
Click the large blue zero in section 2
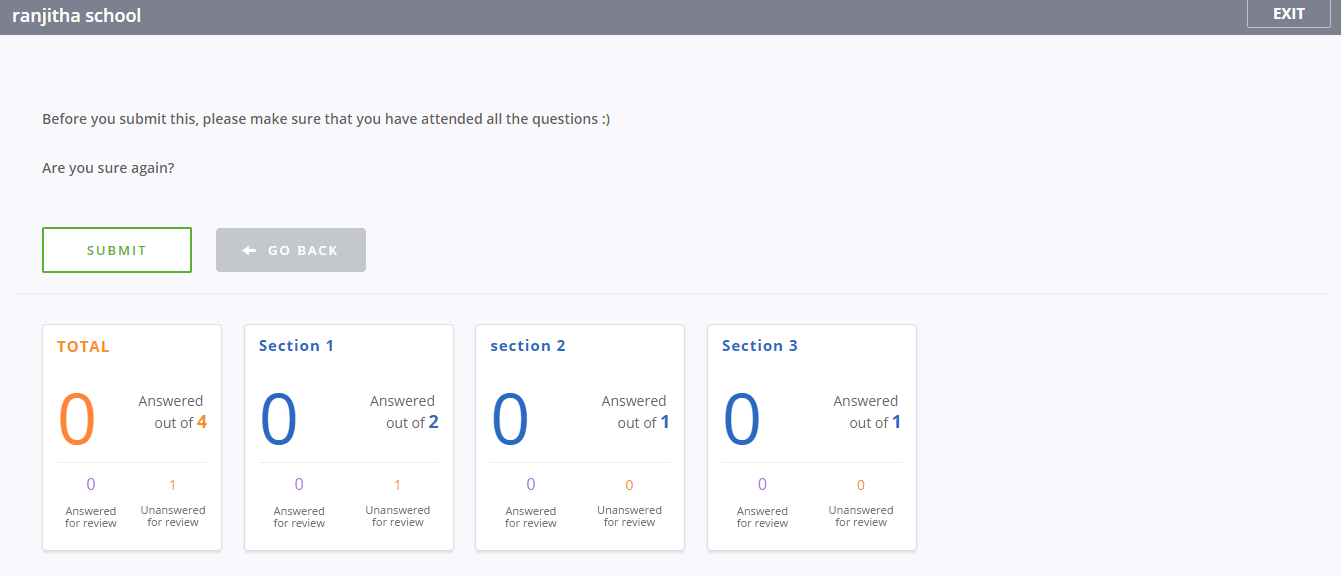tap(510, 420)
